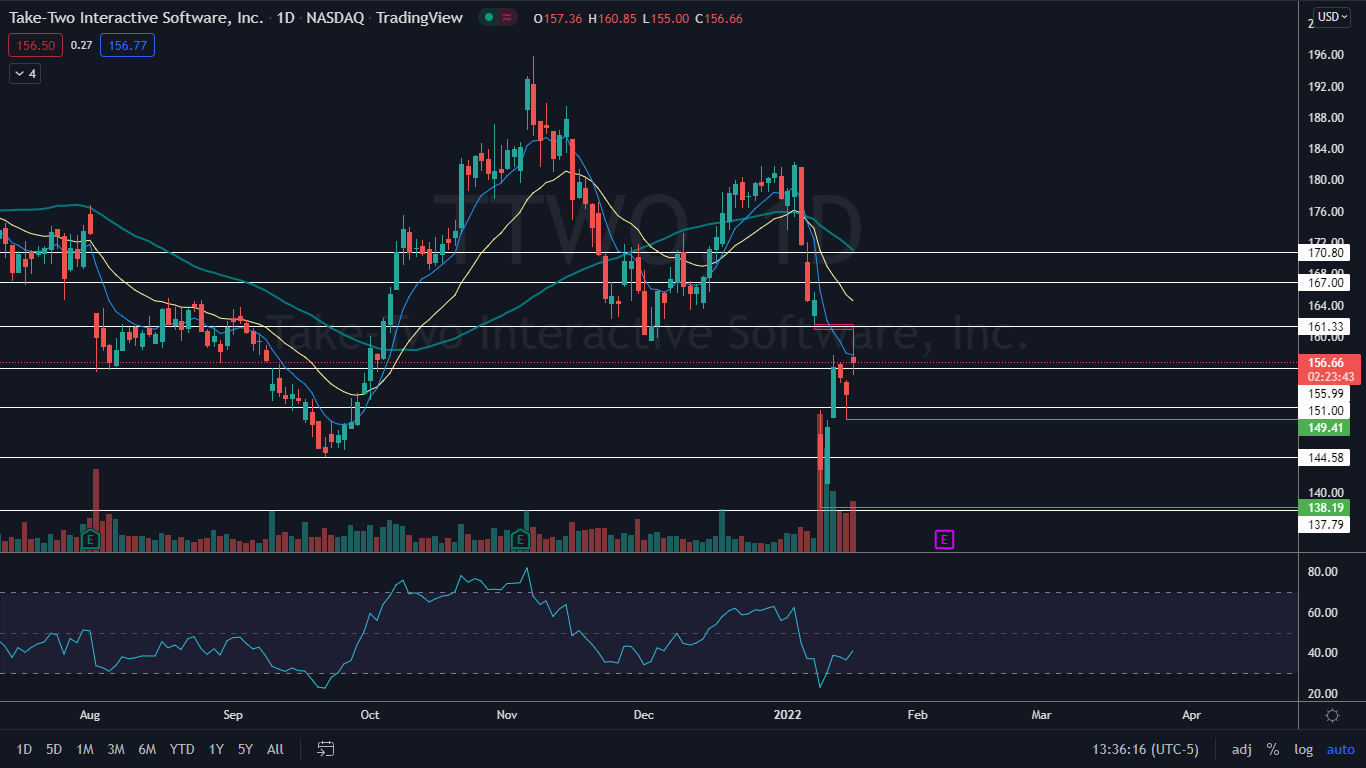Toggle the adj price adjustment
This screenshot has width=1366, height=768.
click(1241, 749)
